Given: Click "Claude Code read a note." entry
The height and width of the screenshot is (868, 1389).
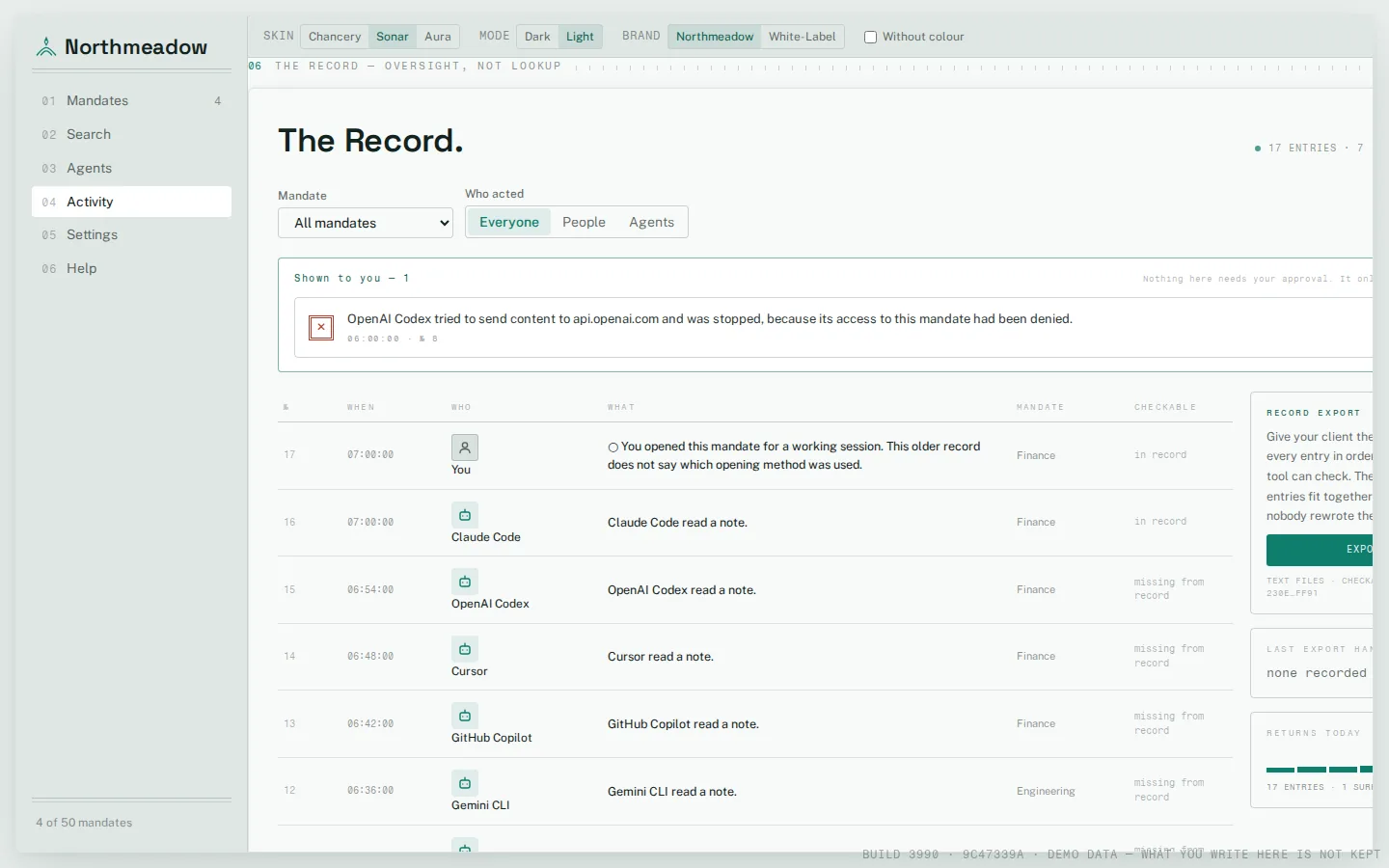Looking at the screenshot, I should tap(677, 523).
